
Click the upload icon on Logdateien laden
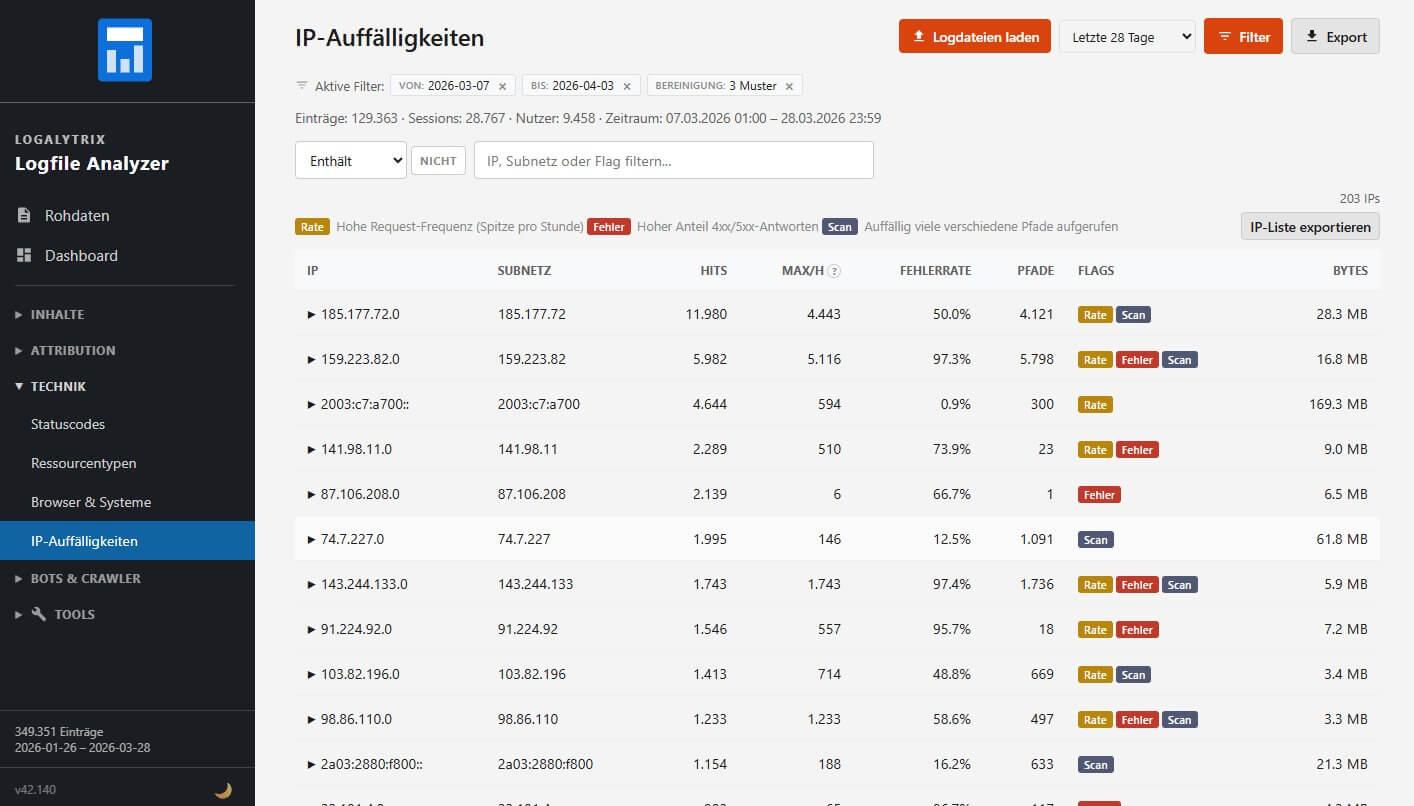click(x=917, y=35)
